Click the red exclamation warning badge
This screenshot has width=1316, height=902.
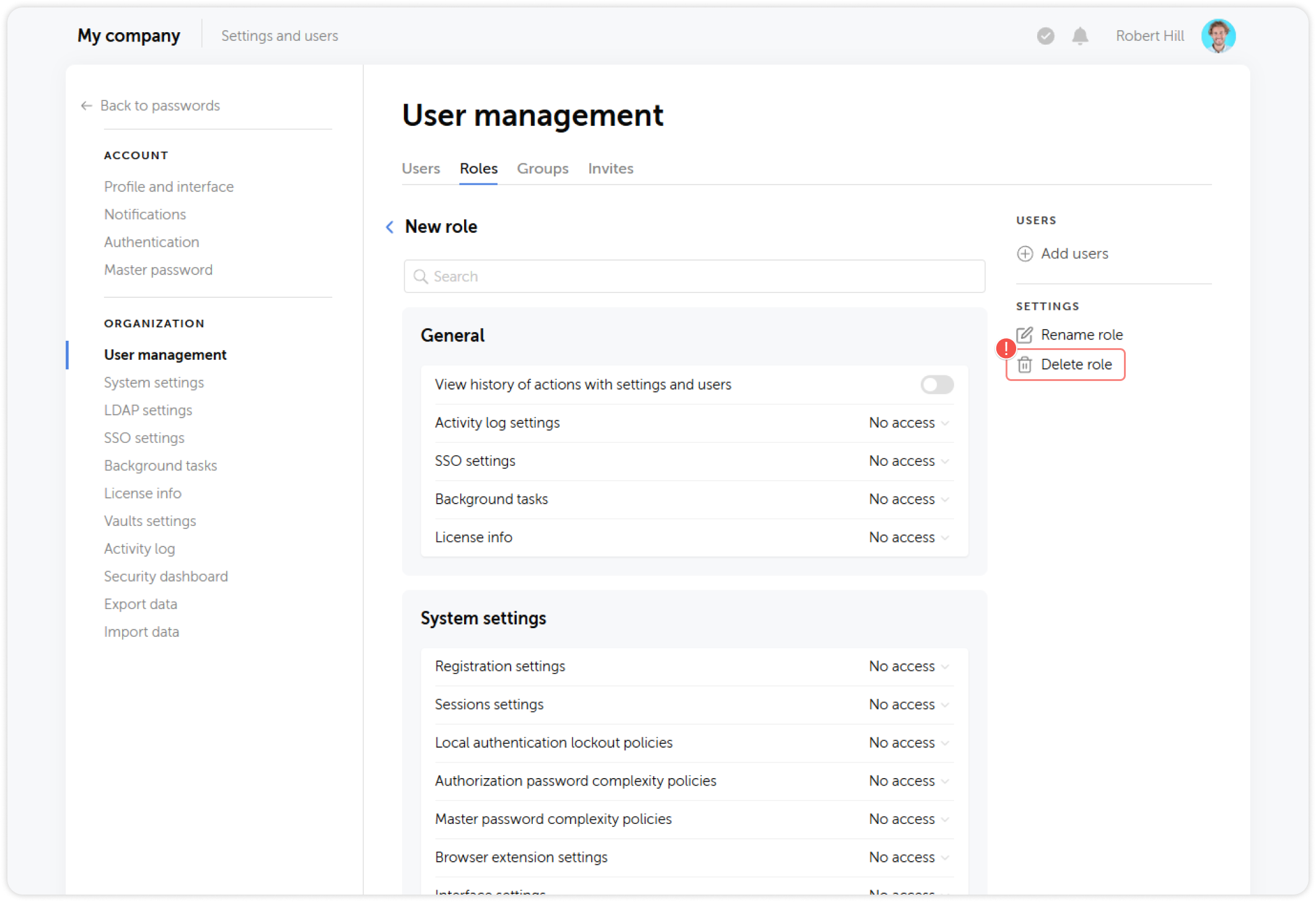1006,349
